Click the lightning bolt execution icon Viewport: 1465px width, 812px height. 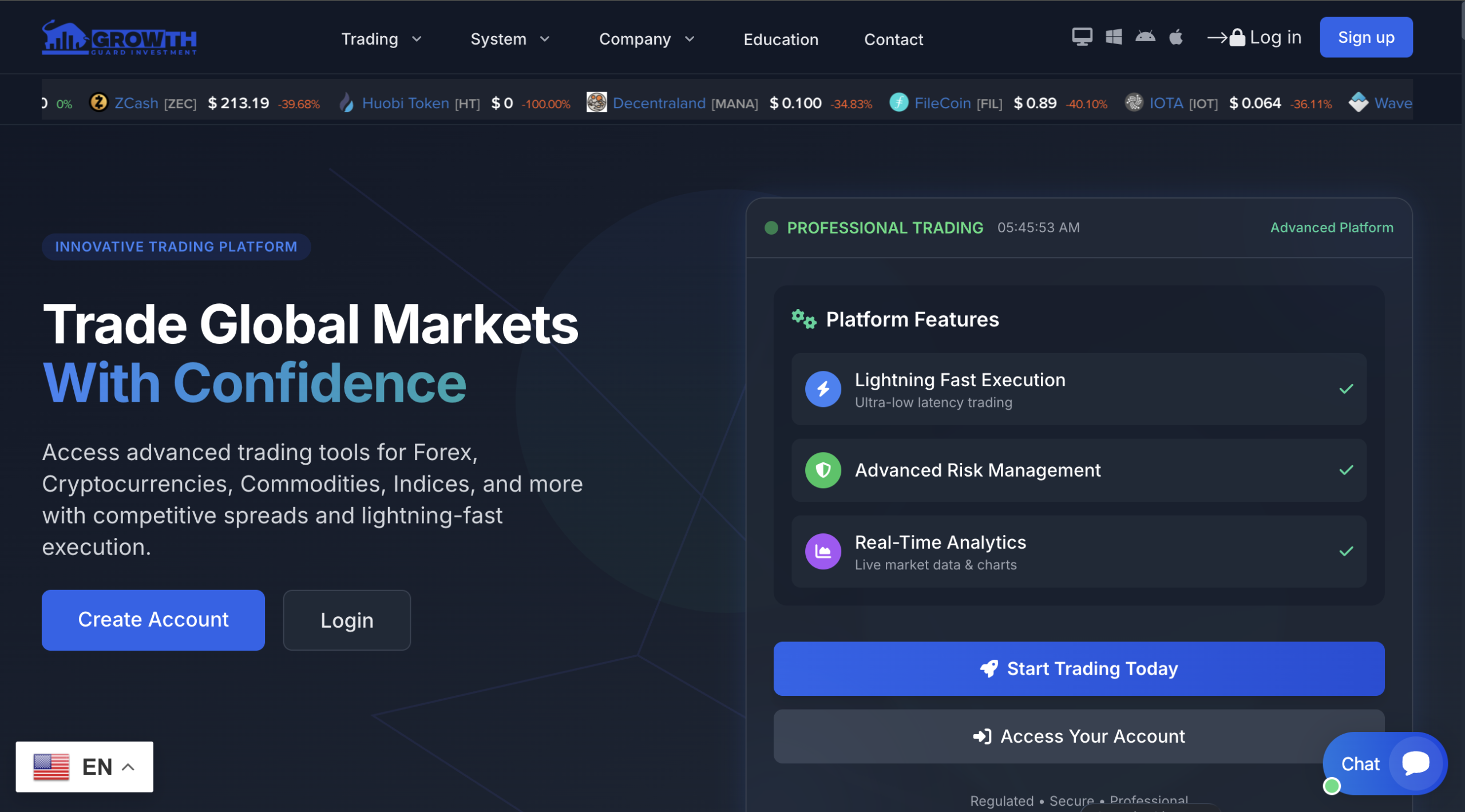click(x=823, y=389)
